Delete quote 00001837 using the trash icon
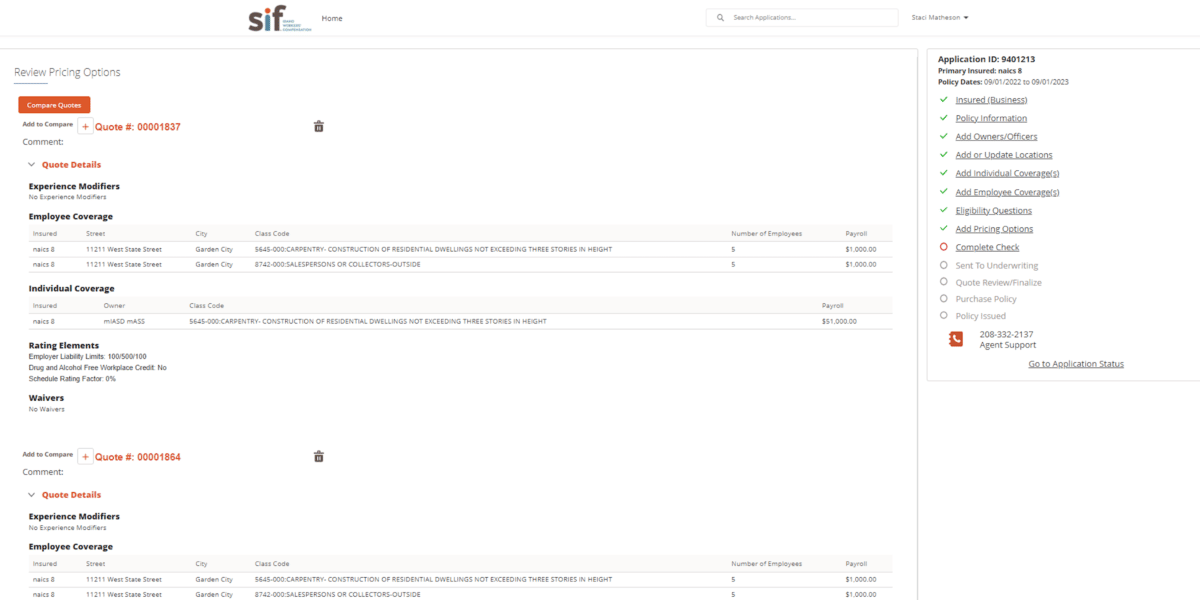 [319, 126]
